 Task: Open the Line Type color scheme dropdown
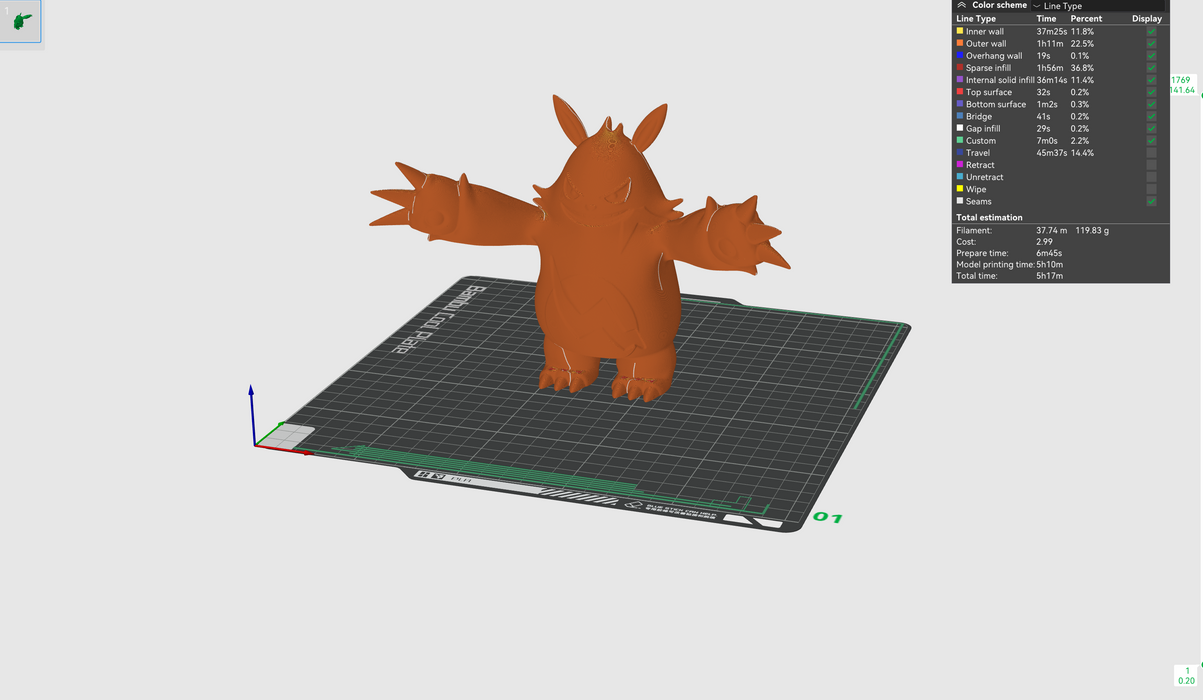[1098, 6]
